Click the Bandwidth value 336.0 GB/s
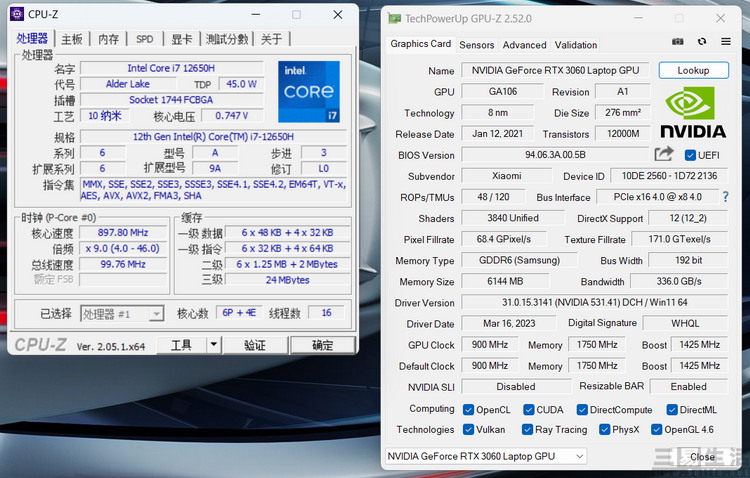Viewport: 750px width, 478px height. point(679,281)
